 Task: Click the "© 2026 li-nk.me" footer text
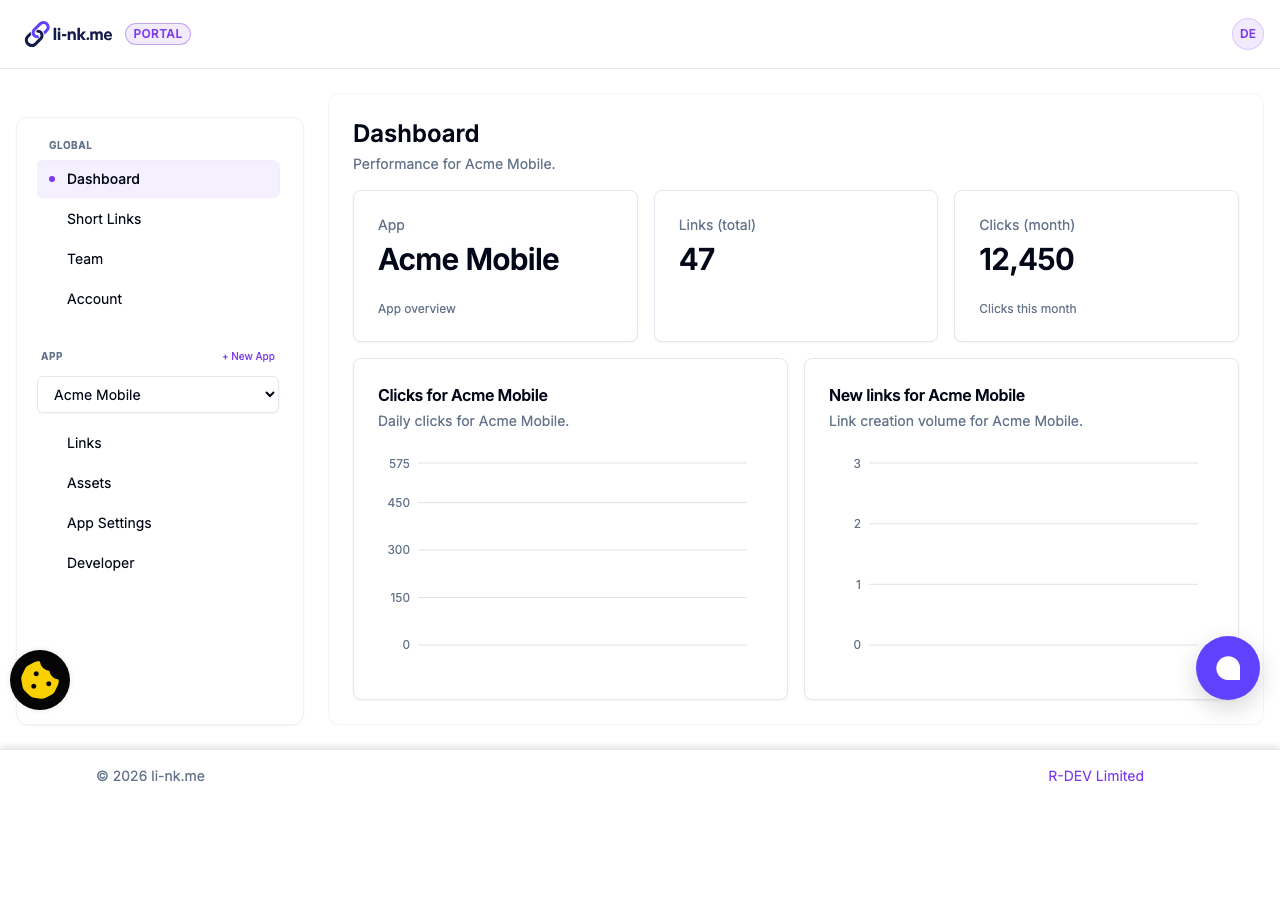pyautogui.click(x=151, y=776)
